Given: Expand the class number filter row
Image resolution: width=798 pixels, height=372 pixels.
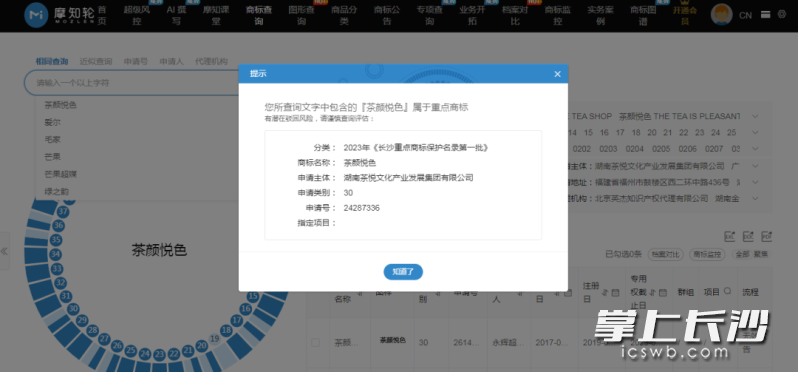Looking at the screenshot, I should pyautogui.click(x=755, y=133).
